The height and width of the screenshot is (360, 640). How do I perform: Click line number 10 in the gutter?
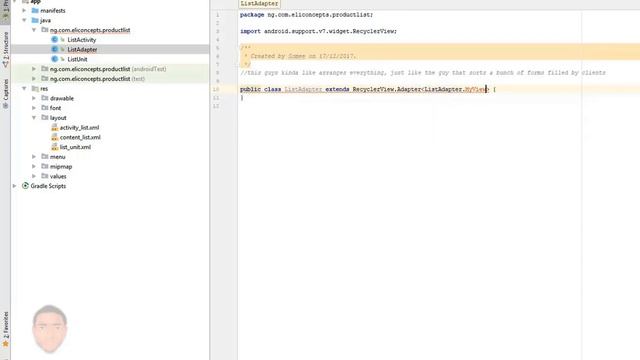216,89
